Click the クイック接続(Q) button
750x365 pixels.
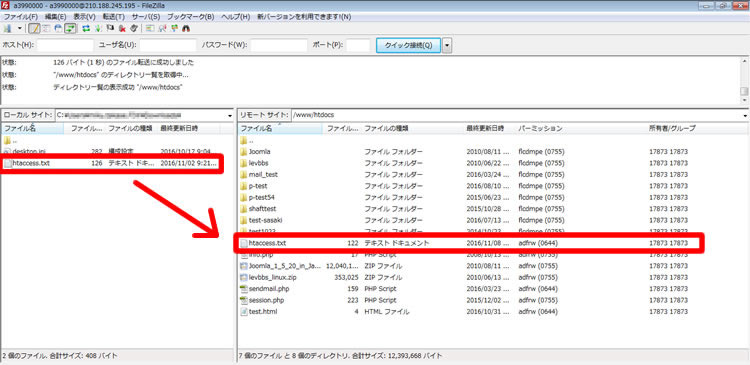[x=408, y=45]
